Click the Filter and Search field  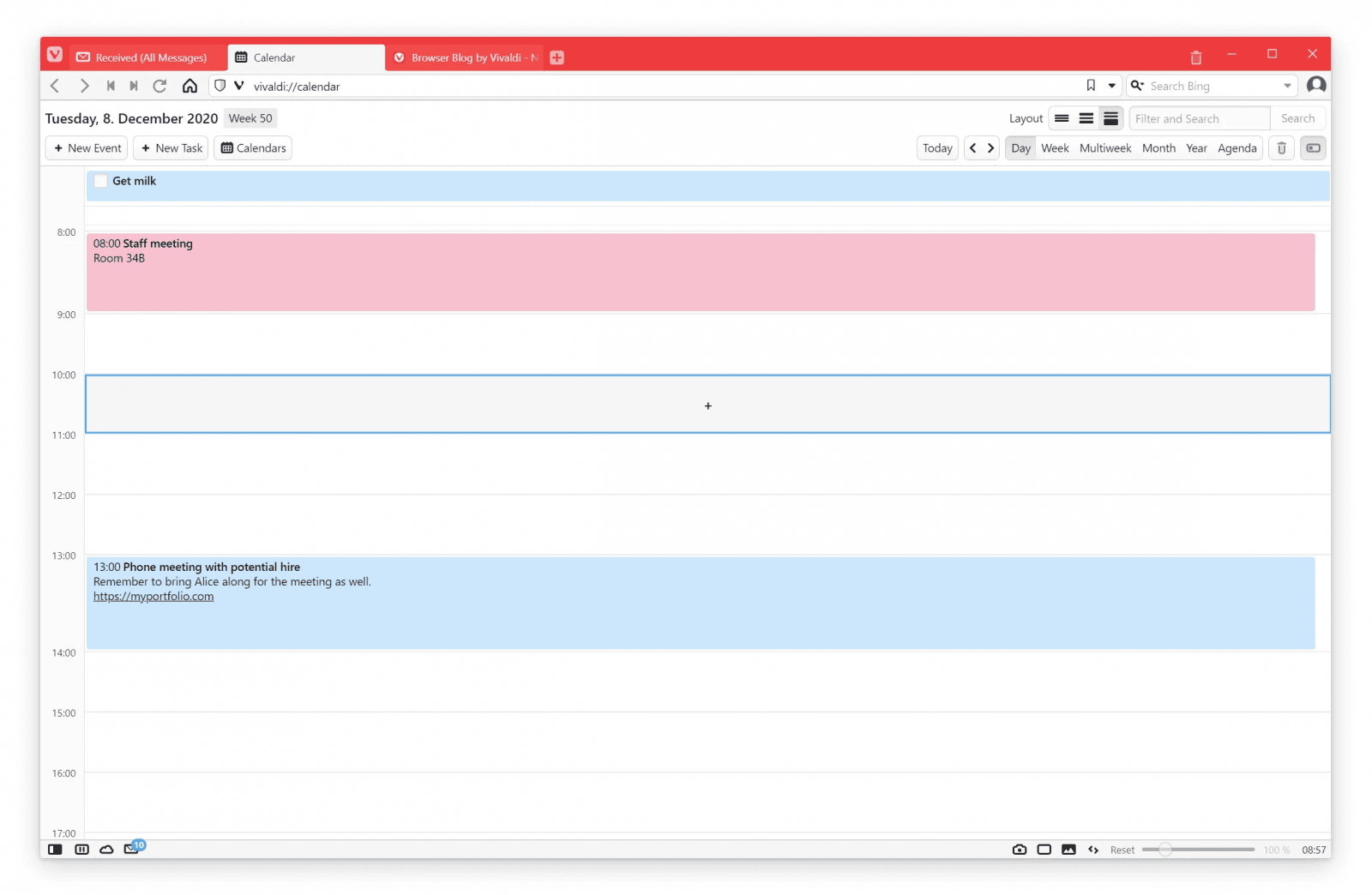click(1198, 117)
